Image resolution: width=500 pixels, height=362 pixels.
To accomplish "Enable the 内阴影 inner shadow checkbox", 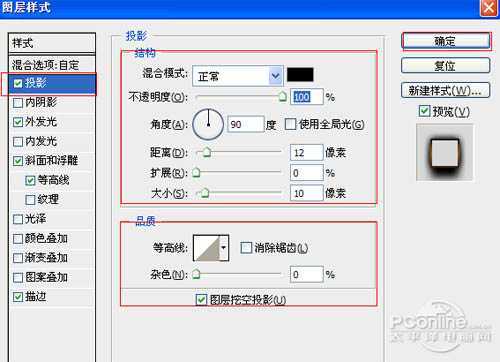I will pyautogui.click(x=18, y=103).
